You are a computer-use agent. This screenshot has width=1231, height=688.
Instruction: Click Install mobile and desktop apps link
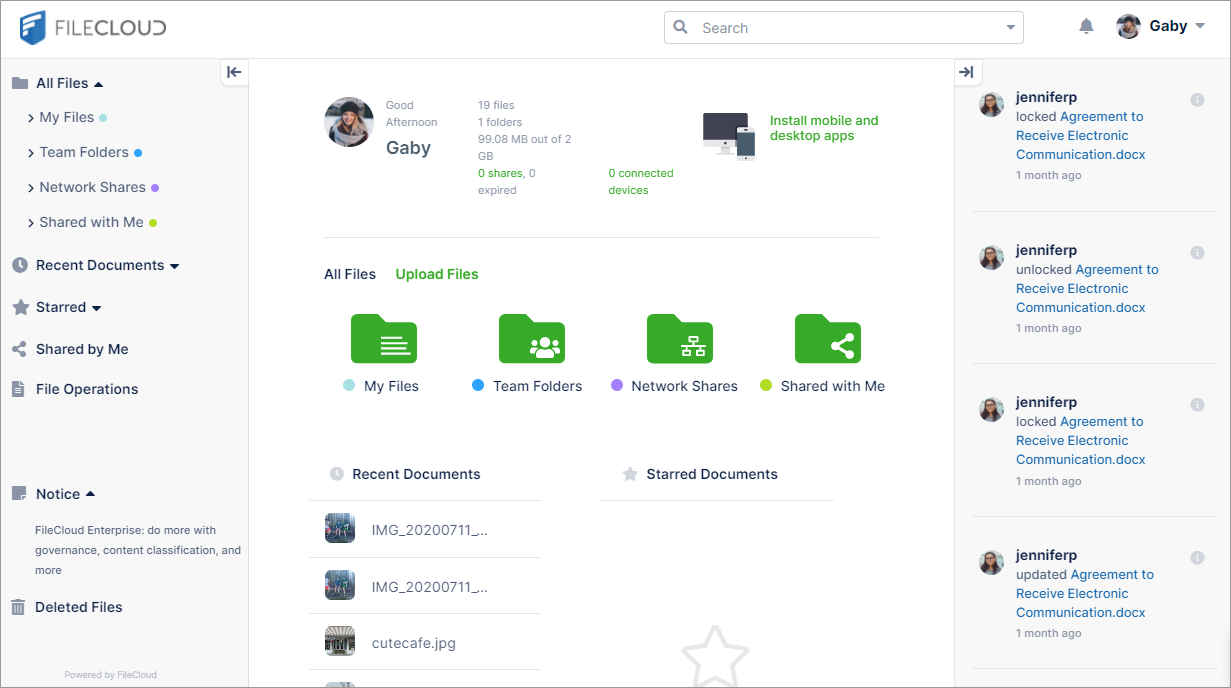click(823, 128)
